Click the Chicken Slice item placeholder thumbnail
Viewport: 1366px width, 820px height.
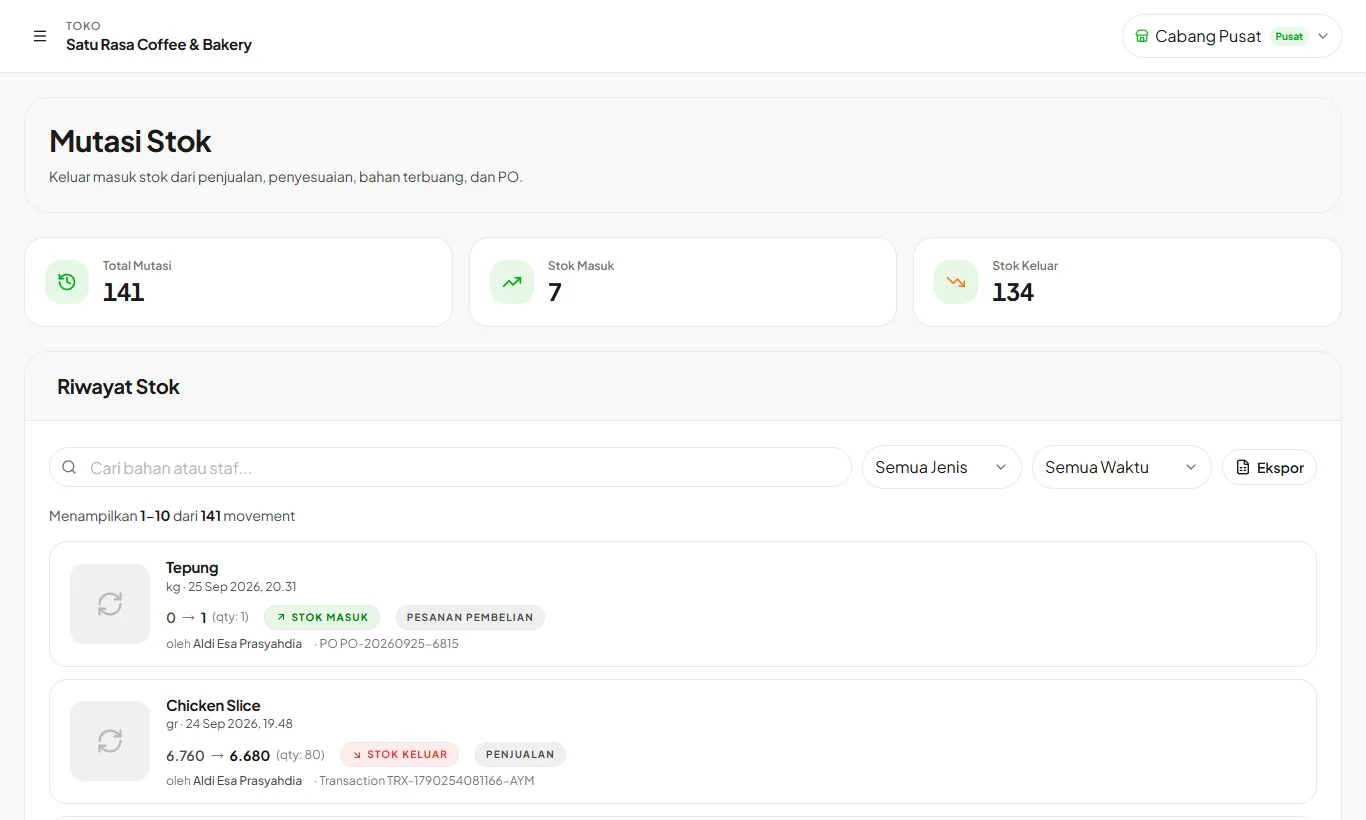click(x=110, y=741)
